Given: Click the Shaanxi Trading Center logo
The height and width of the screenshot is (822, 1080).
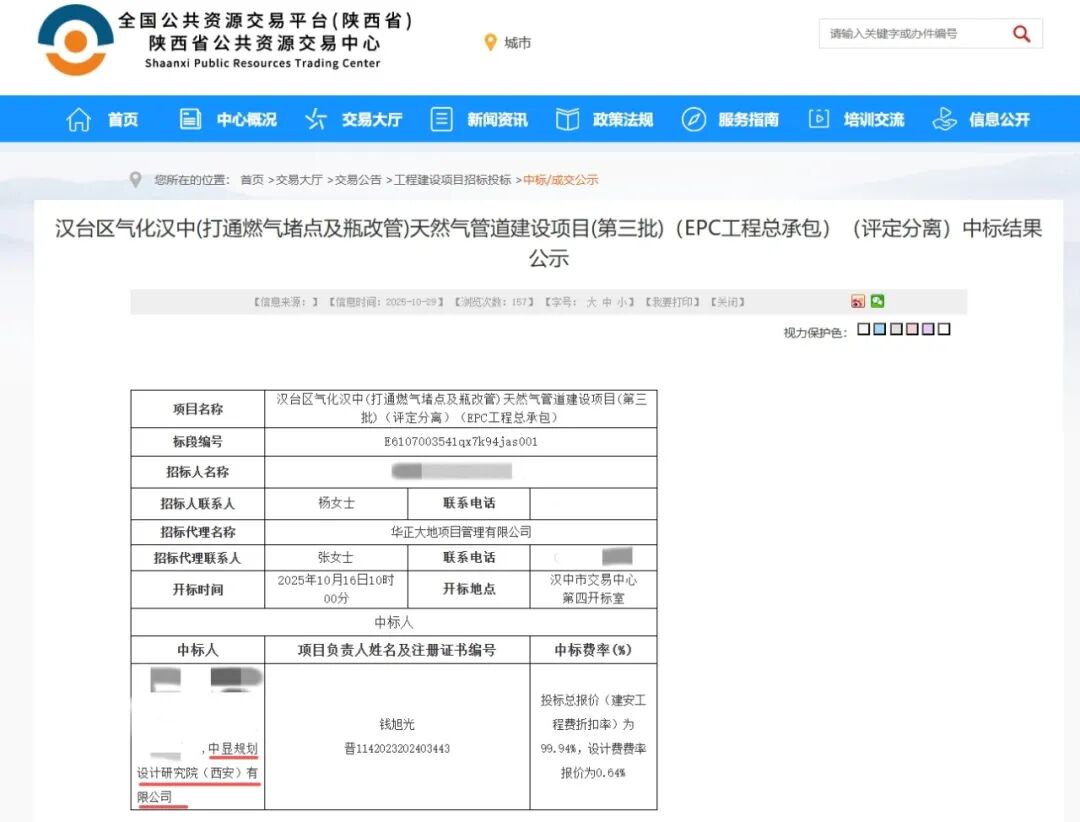Looking at the screenshot, I should tap(76, 41).
